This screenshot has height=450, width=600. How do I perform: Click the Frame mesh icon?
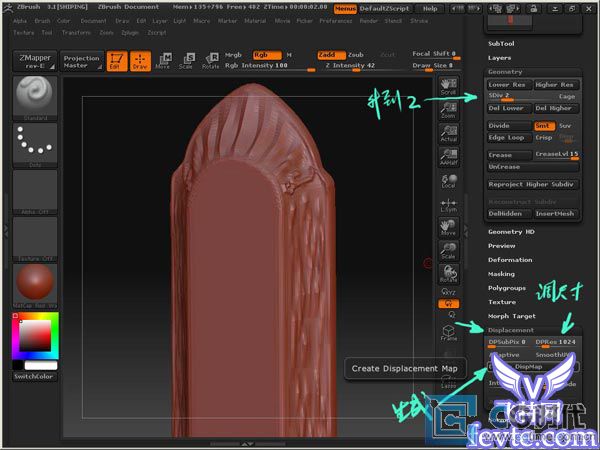(448, 333)
